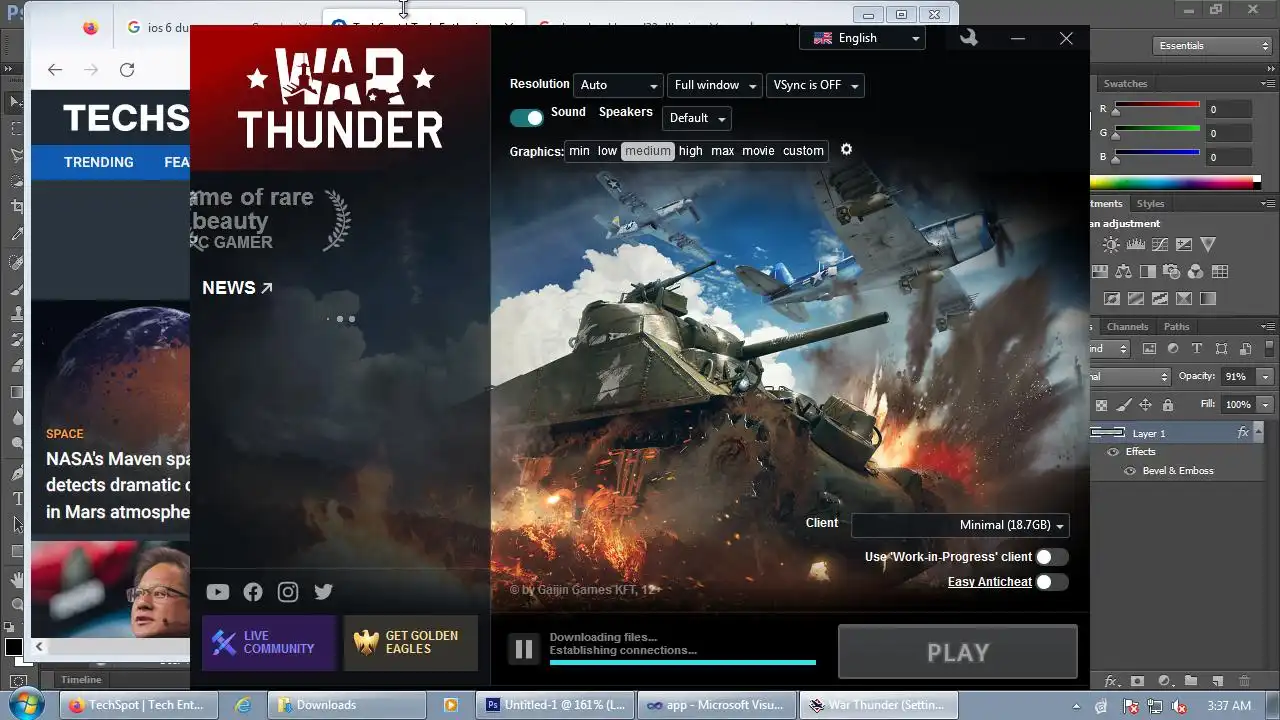
Task: Set graphics quality to high
Action: coord(691,151)
